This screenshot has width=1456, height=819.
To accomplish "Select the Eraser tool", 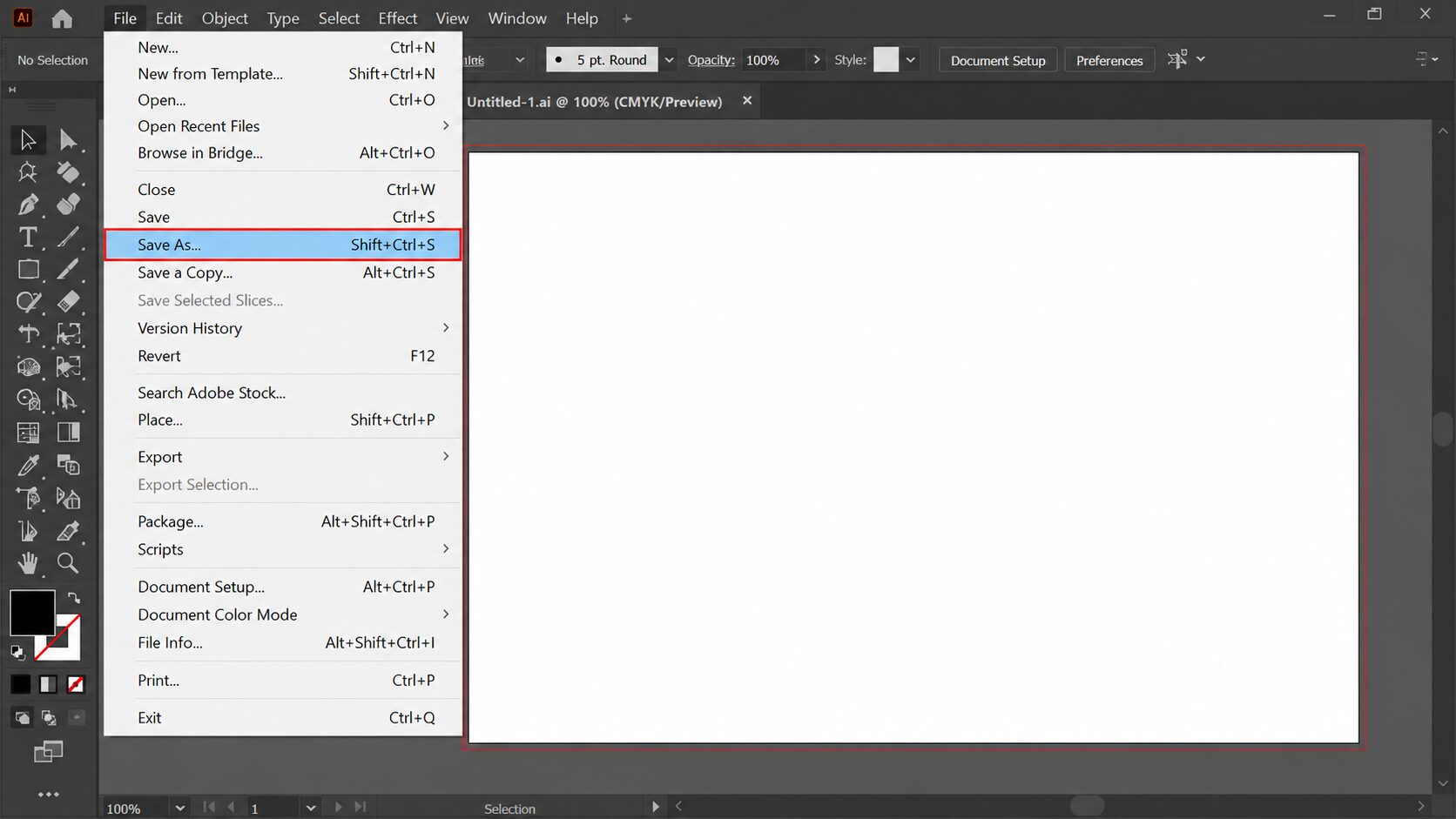I will (x=68, y=302).
